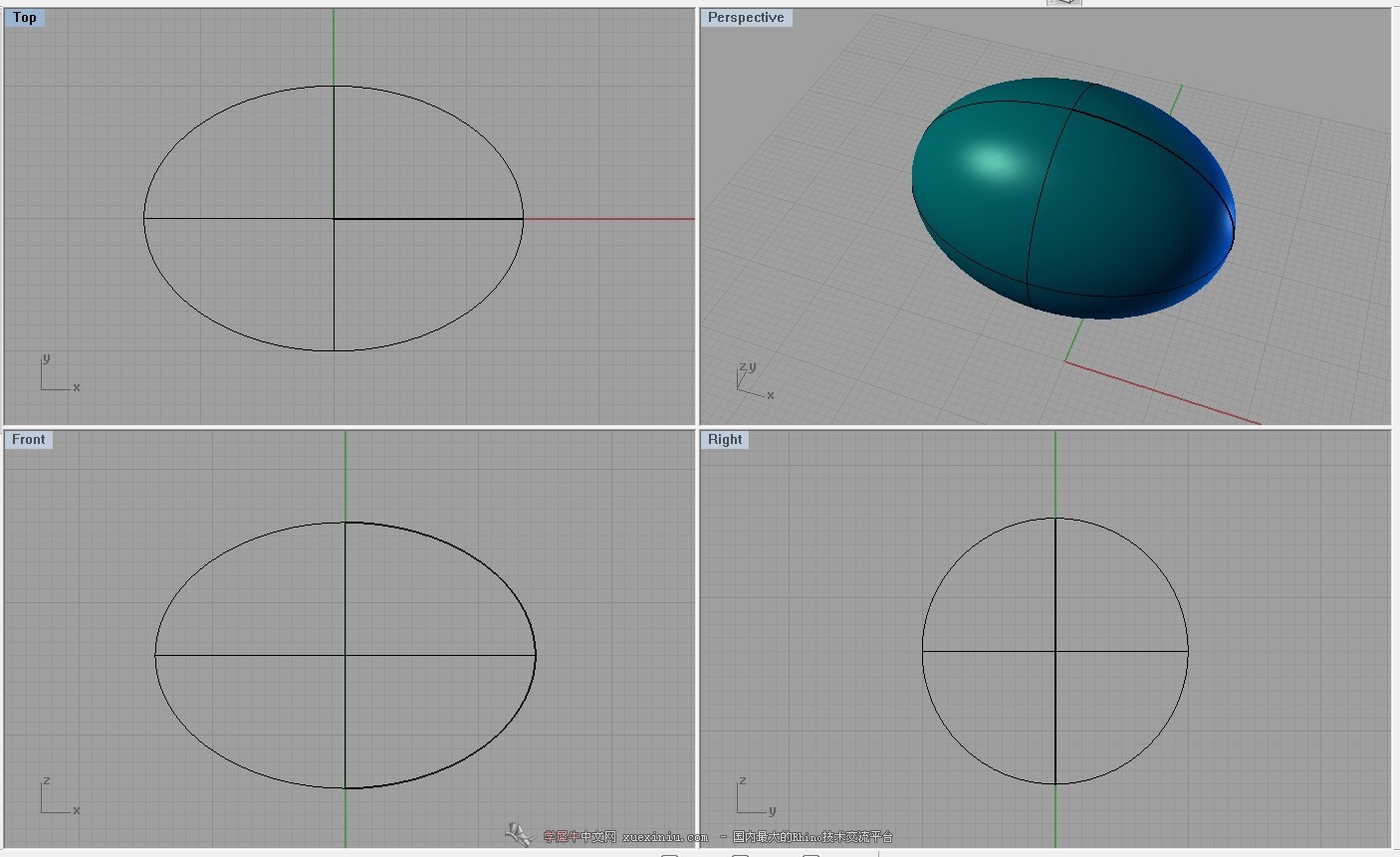Select the shaded teal ellipsoid in Perspective
The height and width of the screenshot is (857, 1400).
click(x=1073, y=198)
